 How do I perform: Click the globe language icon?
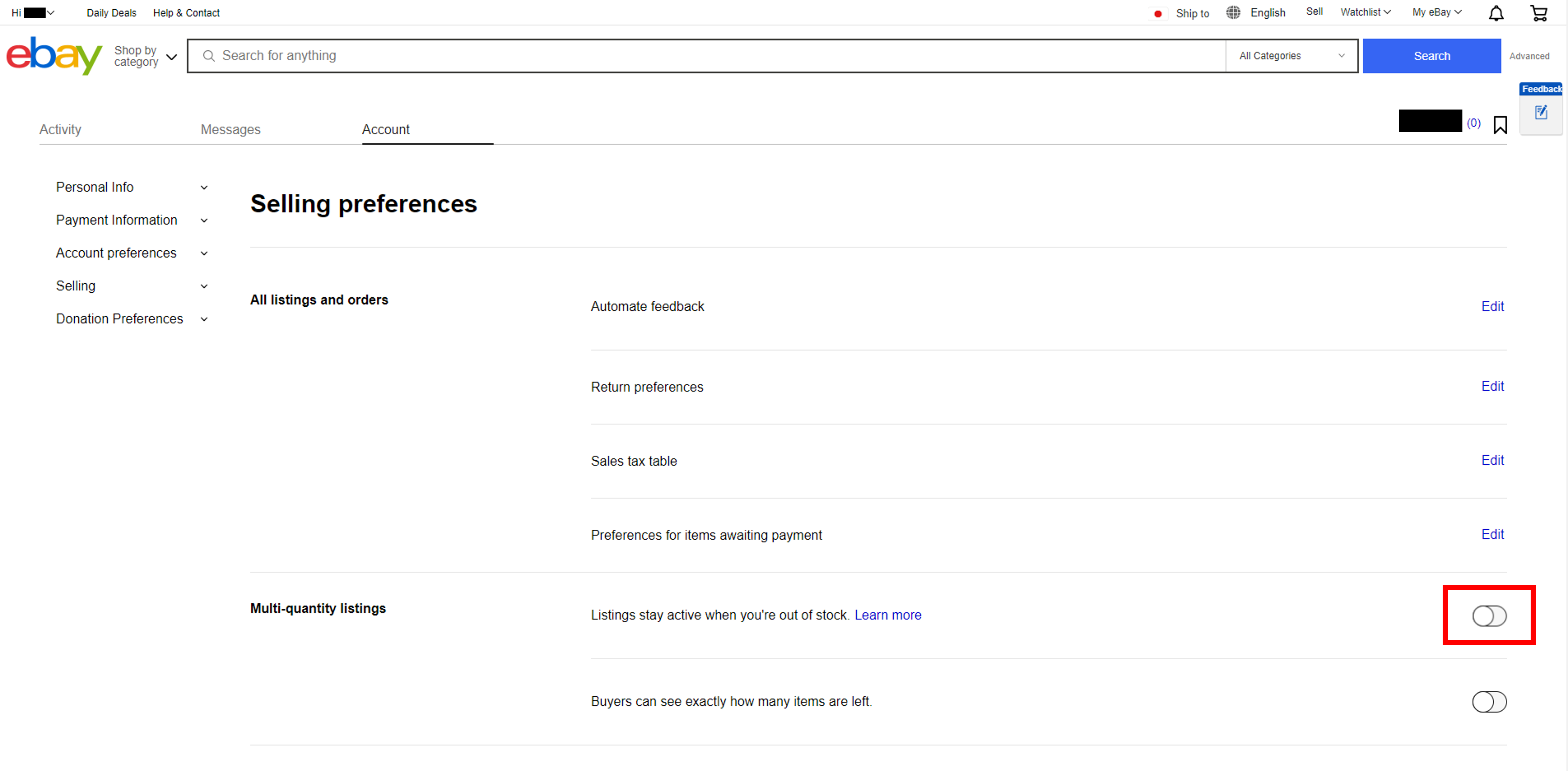(x=1233, y=13)
